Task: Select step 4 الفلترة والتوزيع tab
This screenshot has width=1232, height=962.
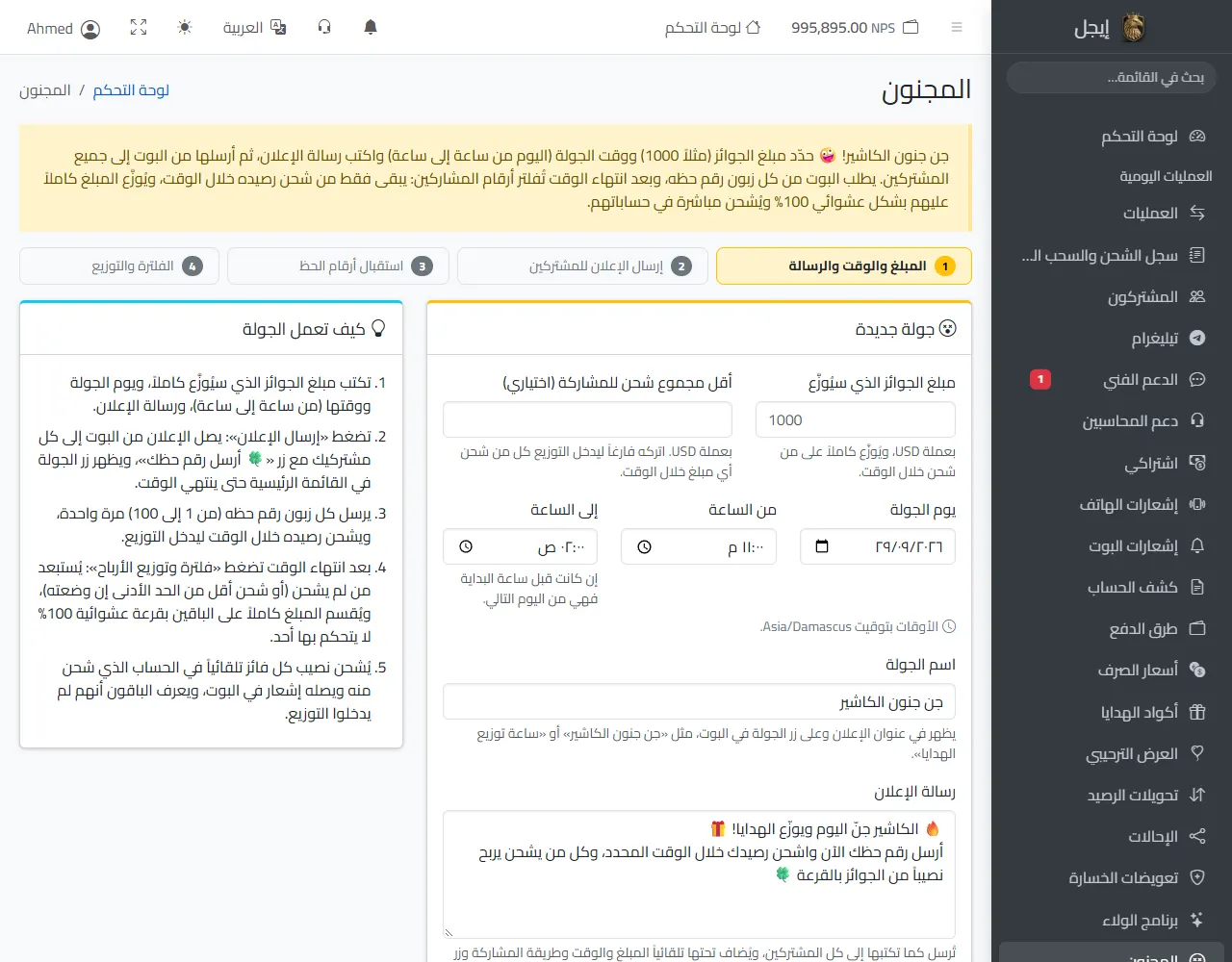Action: 119,266
